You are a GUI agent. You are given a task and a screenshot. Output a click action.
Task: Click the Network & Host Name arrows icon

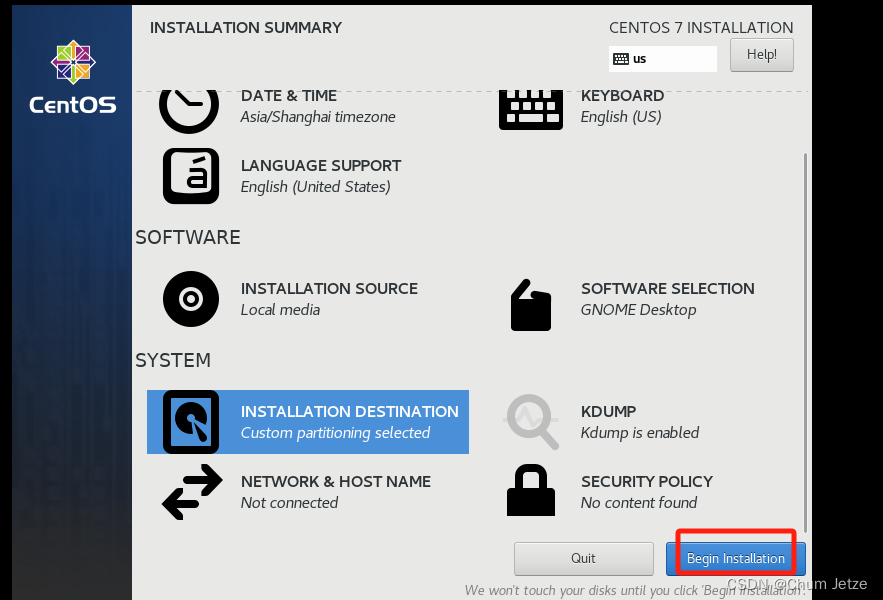click(x=192, y=492)
